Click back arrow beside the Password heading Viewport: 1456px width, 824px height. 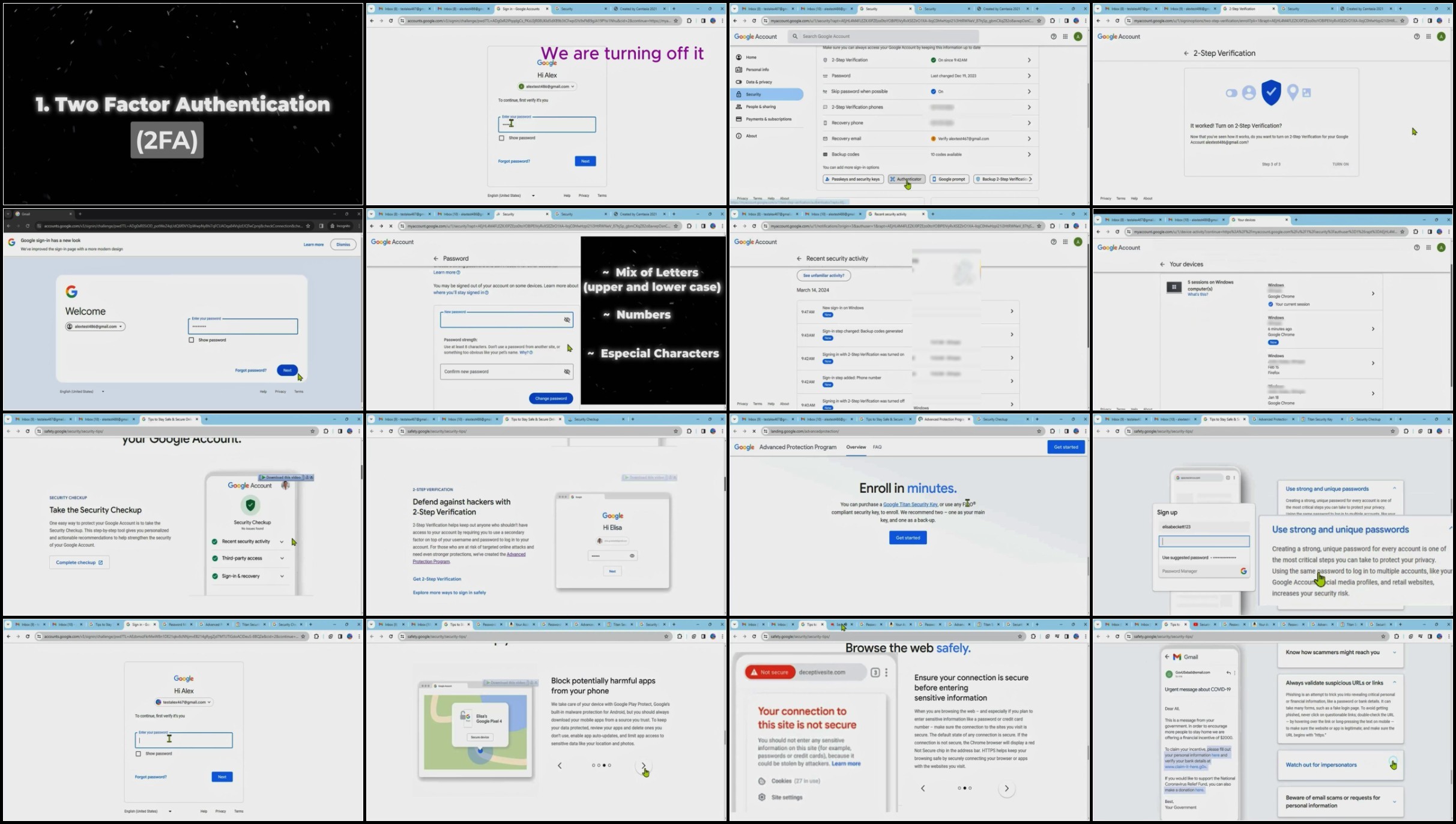click(x=436, y=259)
